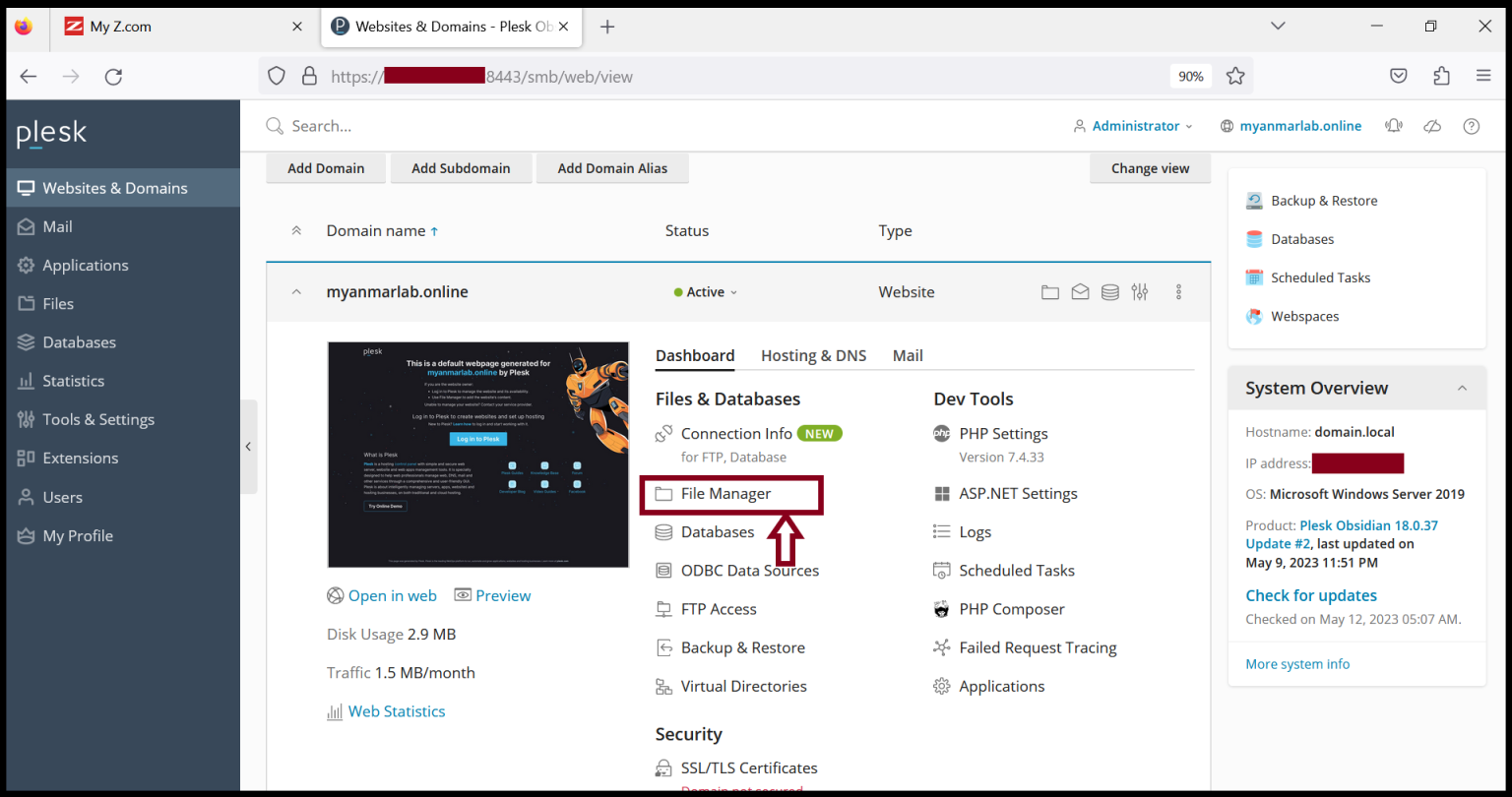
Task: Click the notifications megaphone icon in top bar
Action: 1393,126
